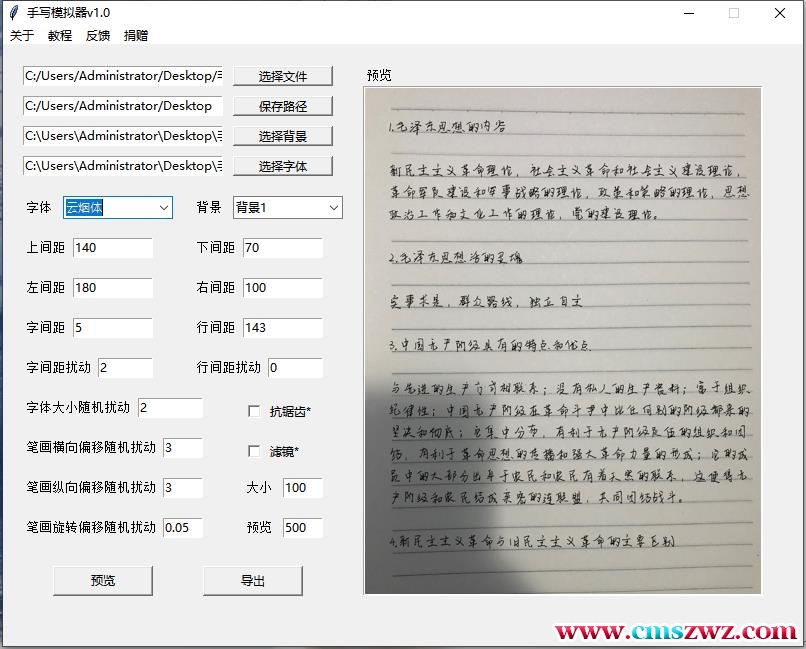Screen dimensions: 806x649
Task: Open the 教程 menu
Action: point(60,35)
